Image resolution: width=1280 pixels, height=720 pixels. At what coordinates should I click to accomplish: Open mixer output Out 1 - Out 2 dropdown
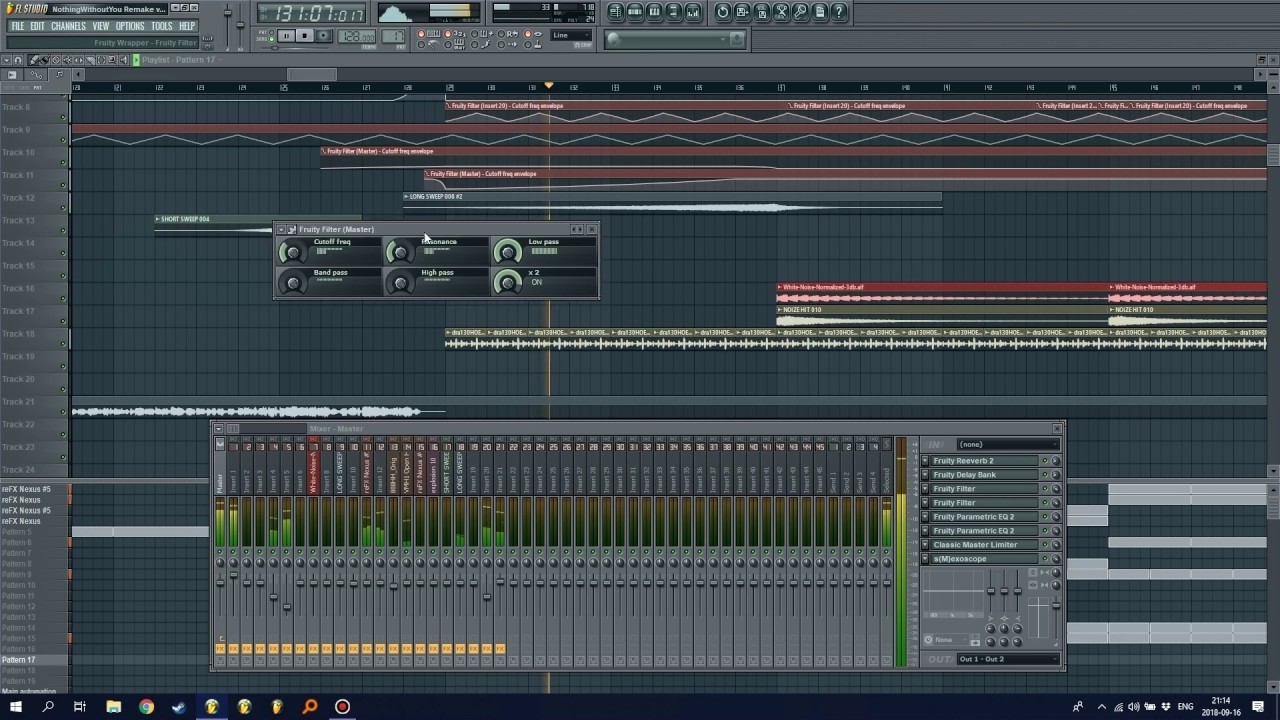pos(1007,659)
